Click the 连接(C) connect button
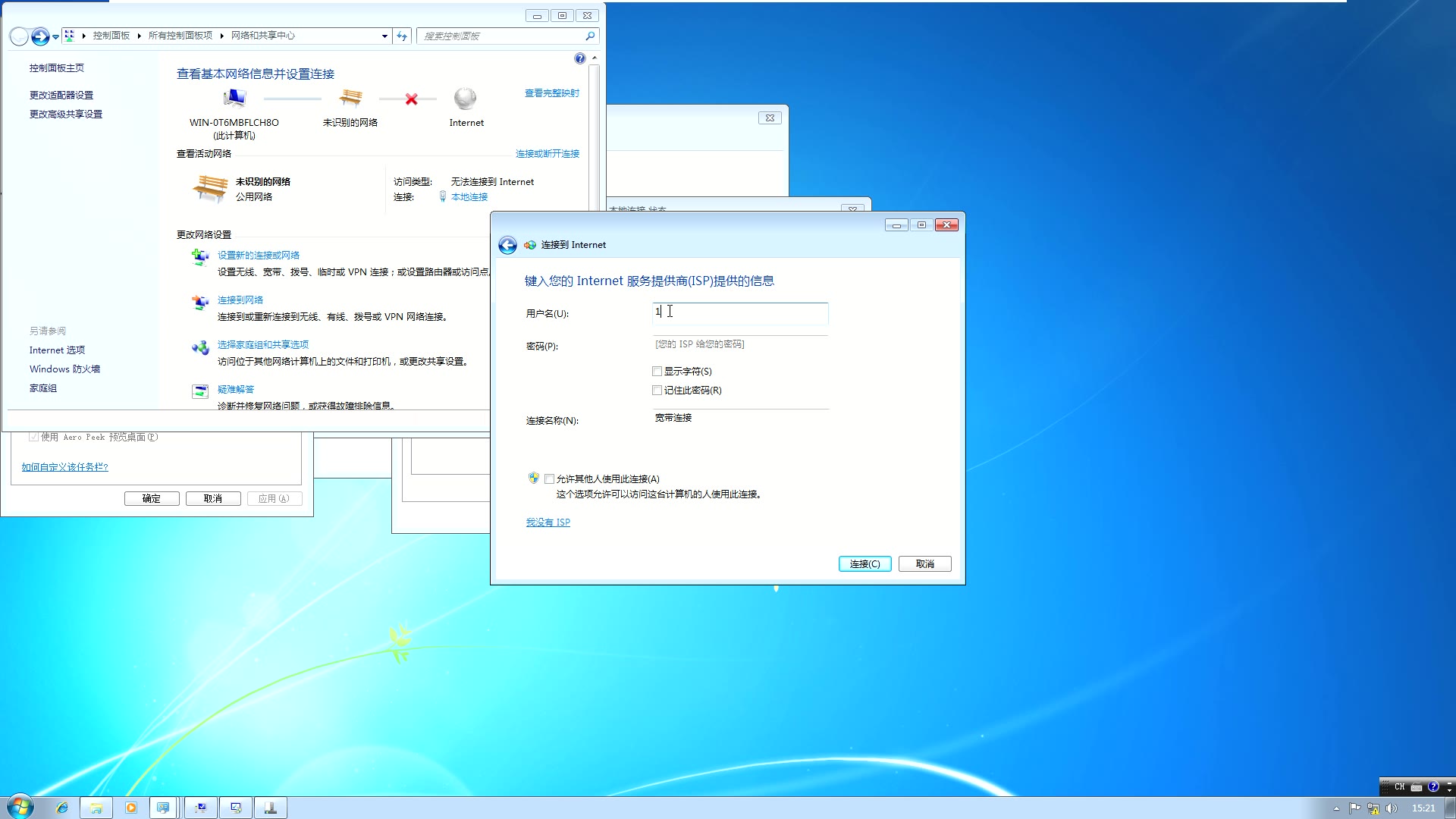 (864, 564)
